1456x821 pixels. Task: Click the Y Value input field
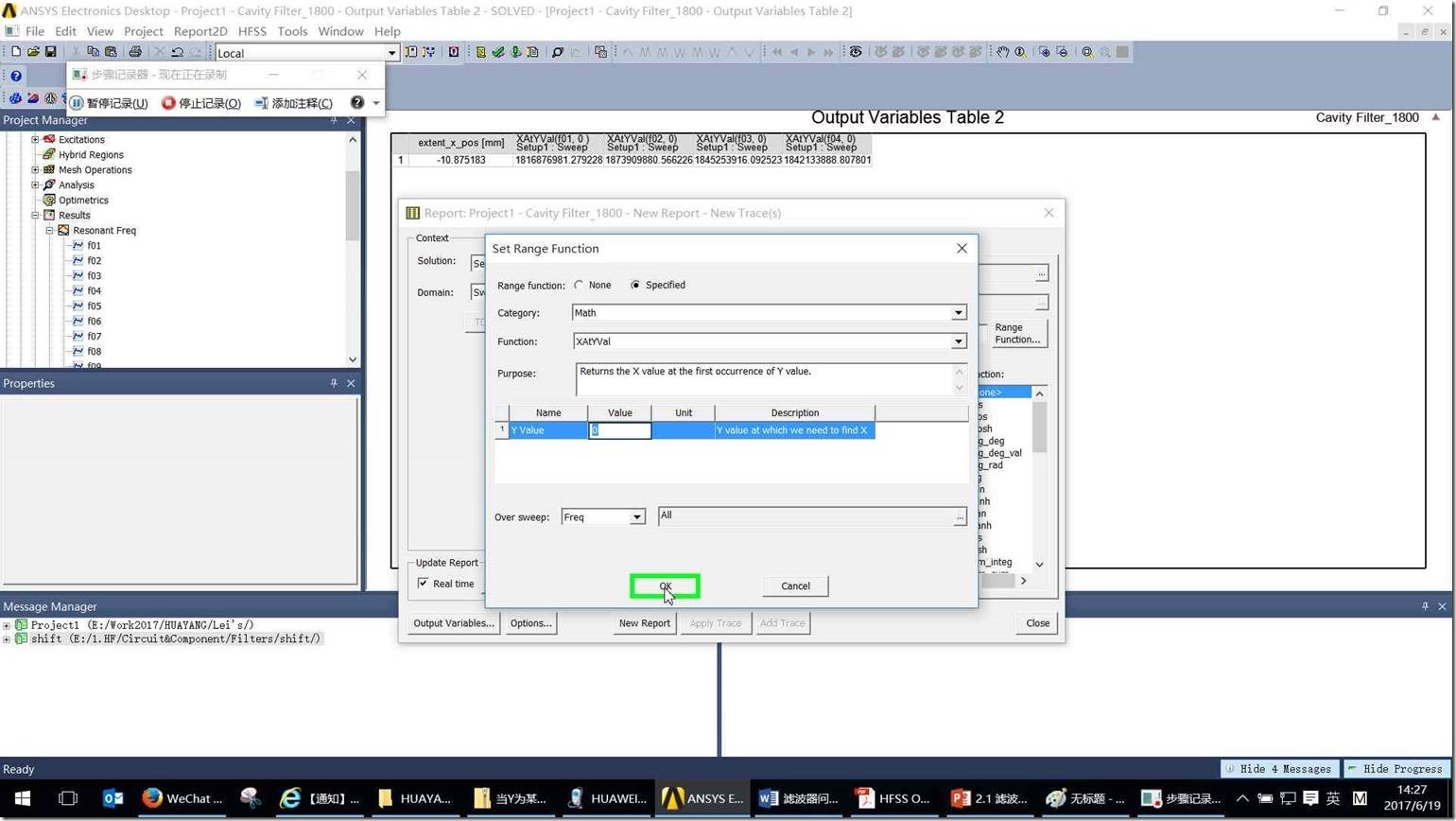[620, 430]
